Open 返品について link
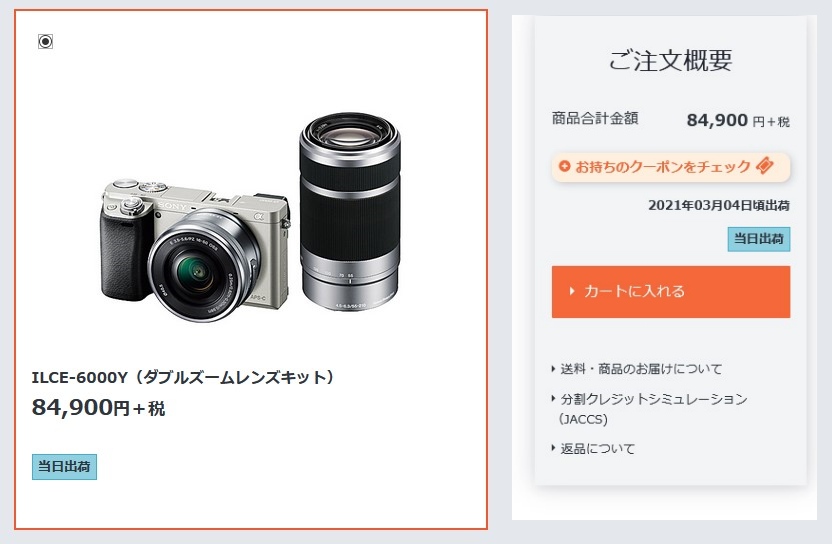This screenshot has width=832, height=544. pos(597,448)
